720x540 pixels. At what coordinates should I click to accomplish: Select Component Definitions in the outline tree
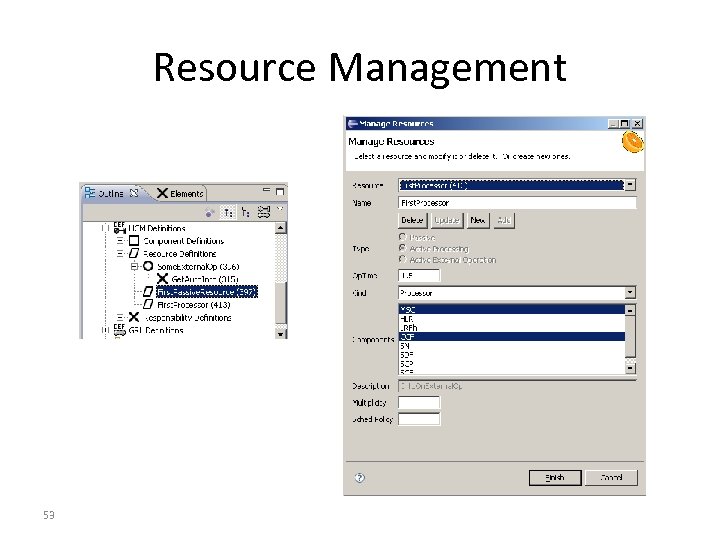(183, 241)
